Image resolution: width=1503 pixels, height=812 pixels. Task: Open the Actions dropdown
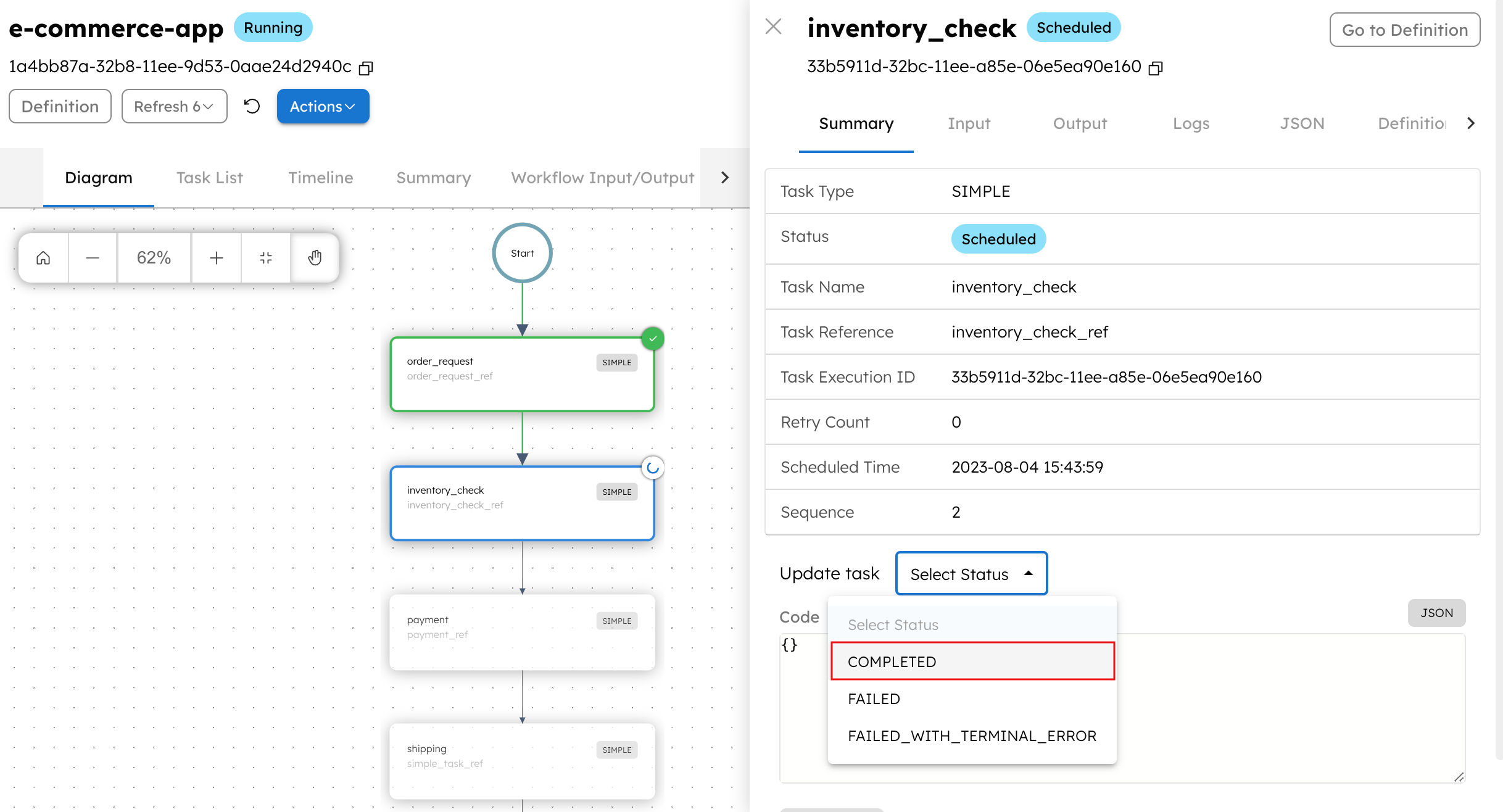click(323, 106)
